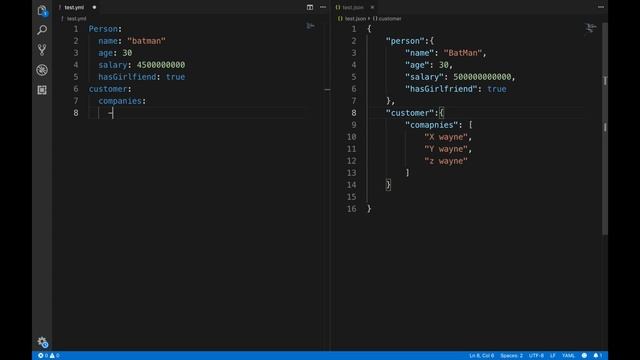Change end of line sequence LF
640x360 pixels.
[553, 356]
